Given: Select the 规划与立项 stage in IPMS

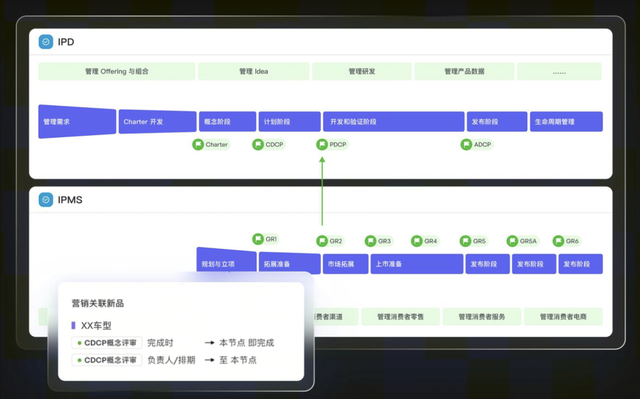Looking at the screenshot, I should [227, 260].
